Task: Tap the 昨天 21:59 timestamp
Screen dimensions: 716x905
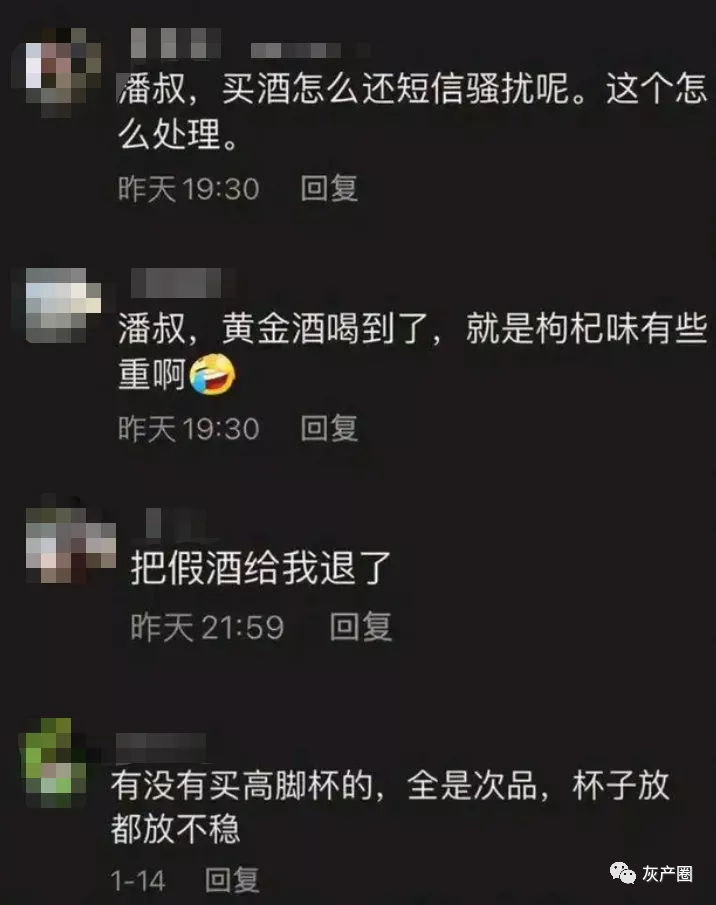Action: click(207, 627)
